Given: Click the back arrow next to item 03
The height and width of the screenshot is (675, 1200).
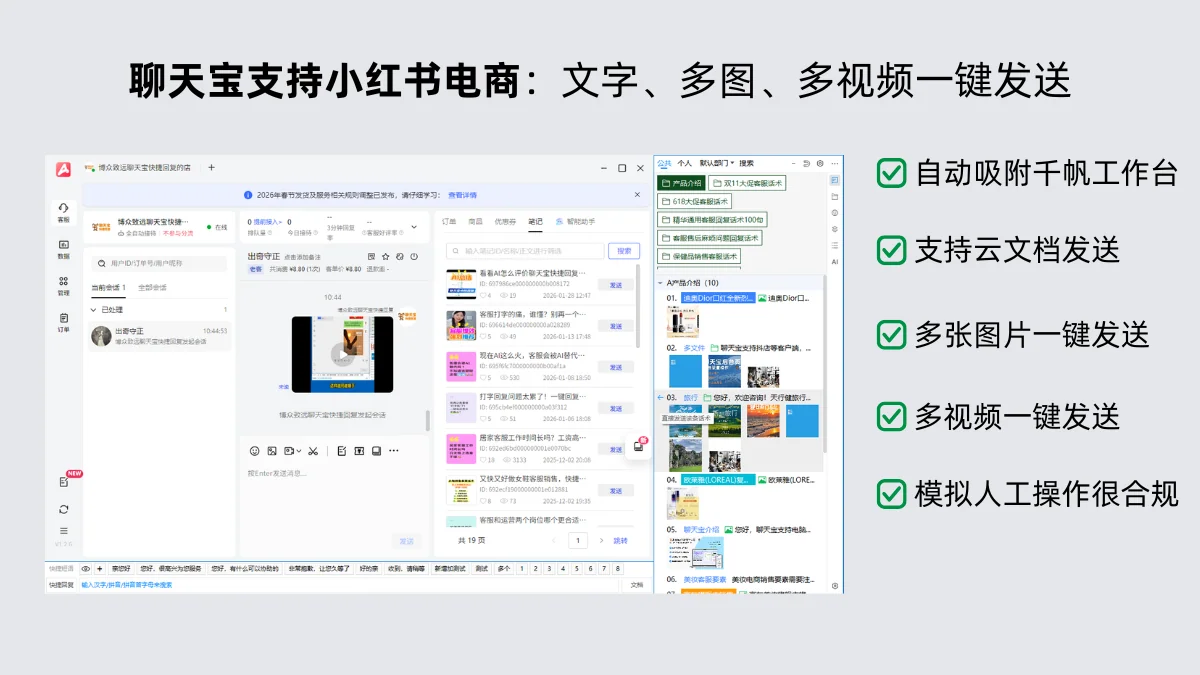Looking at the screenshot, I should [x=660, y=397].
